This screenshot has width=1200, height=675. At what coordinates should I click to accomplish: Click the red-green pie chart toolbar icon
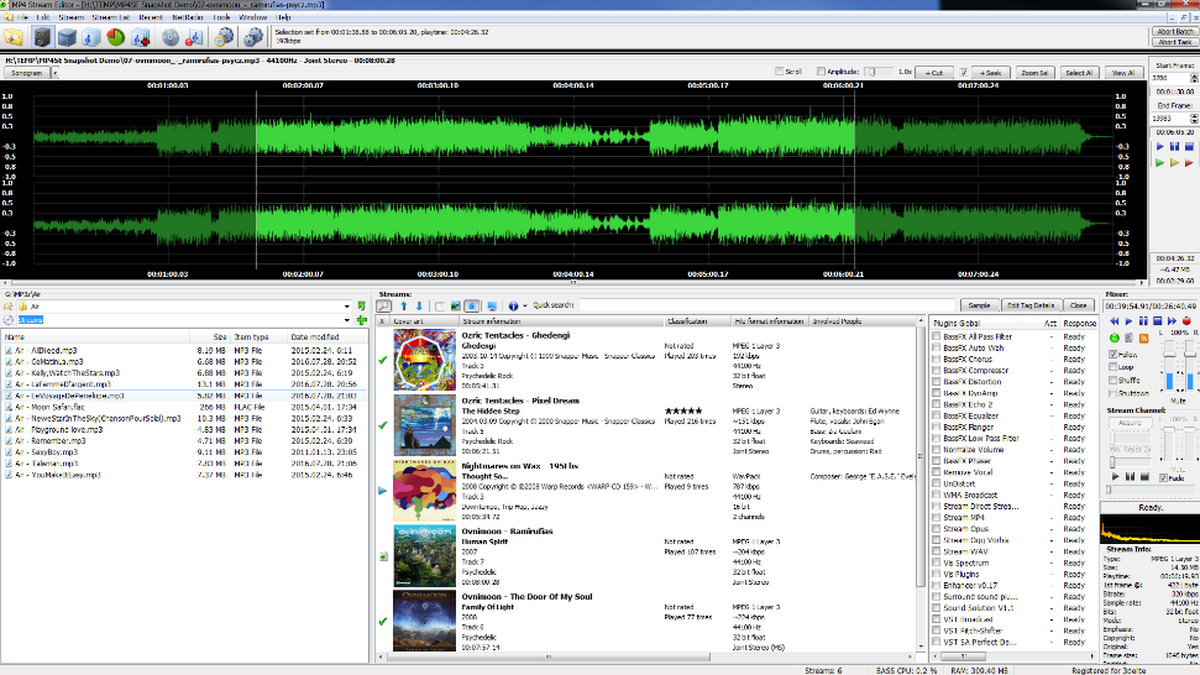click(x=116, y=37)
